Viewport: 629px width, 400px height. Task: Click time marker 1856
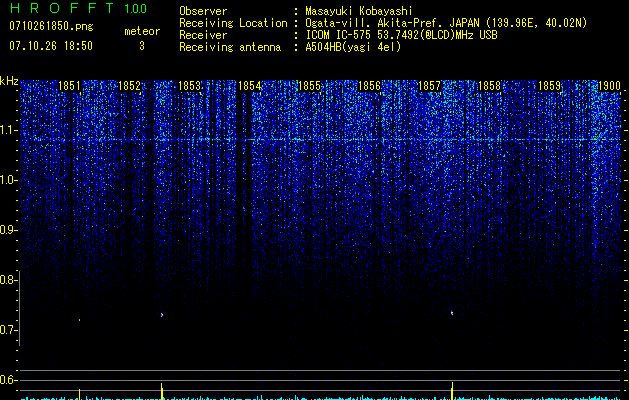[369, 86]
